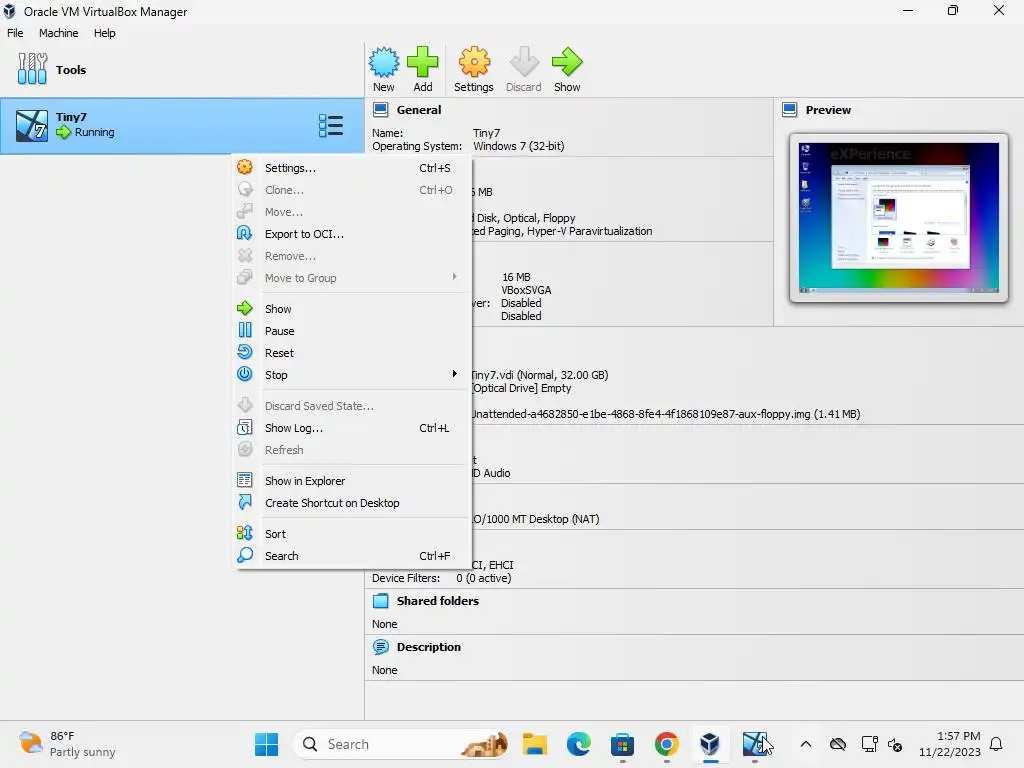Screen dimensions: 1024x768
Task: Select Show in Explorer menu entry
Action: (x=353, y=481)
